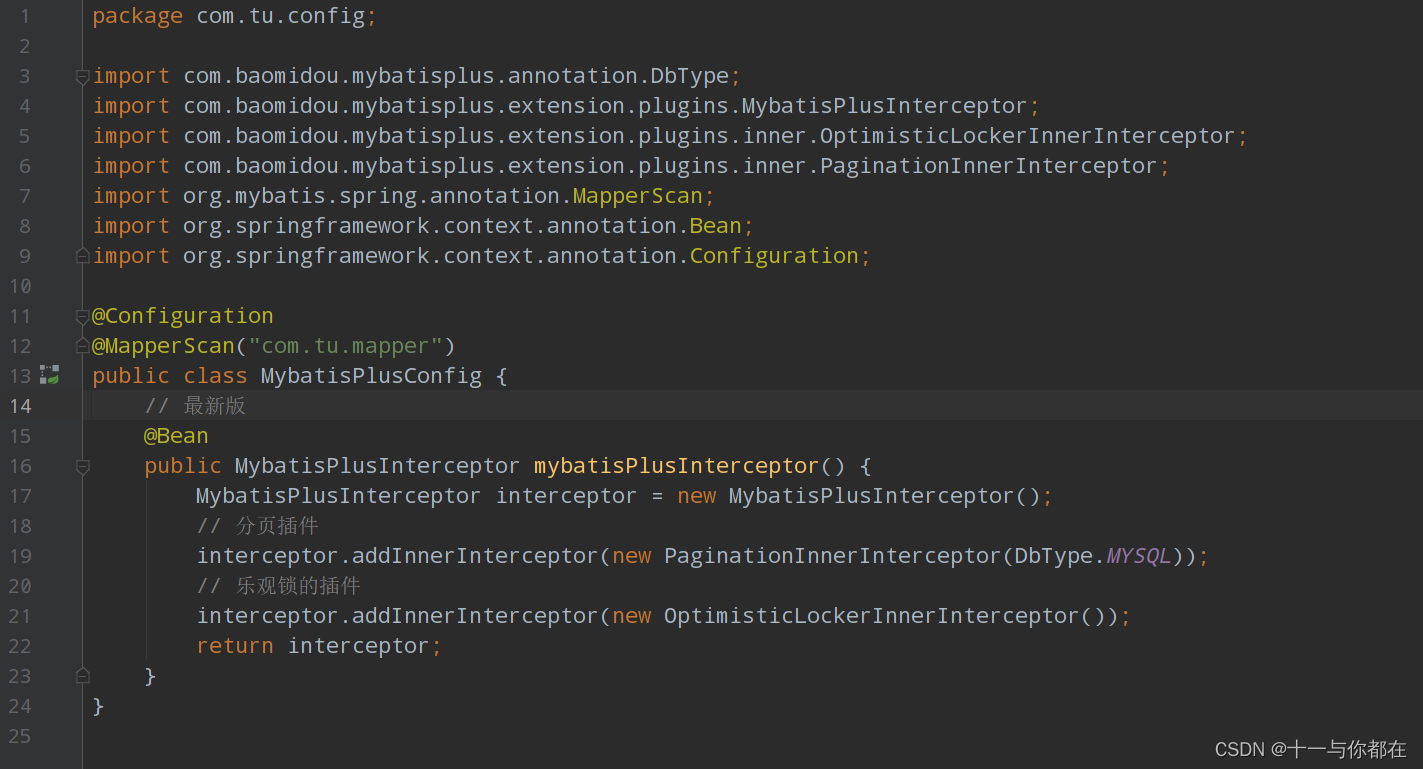Toggle the fold marker beside @MapperScan

click(x=83, y=346)
